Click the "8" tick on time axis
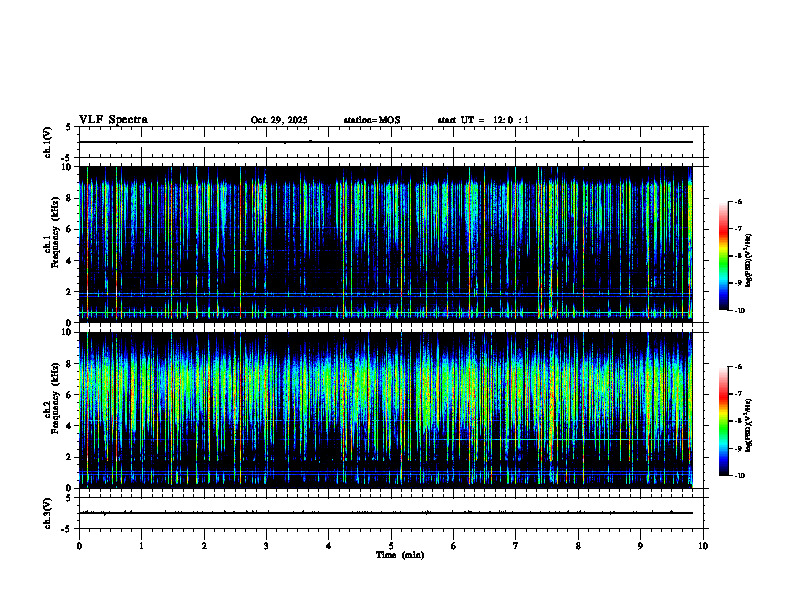 pos(578,546)
